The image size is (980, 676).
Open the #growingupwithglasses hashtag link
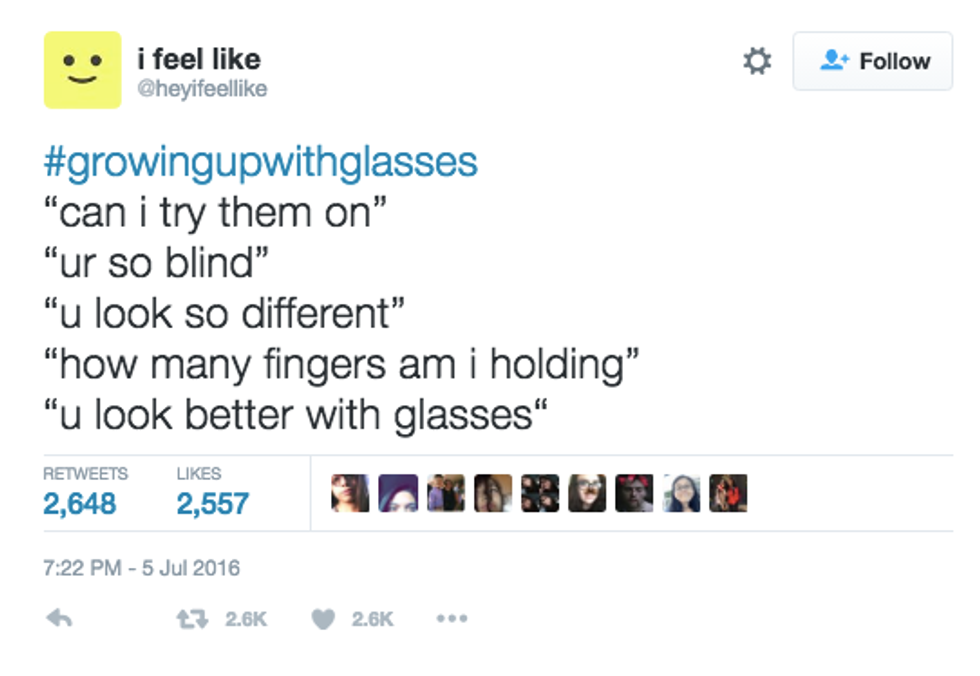(x=261, y=162)
